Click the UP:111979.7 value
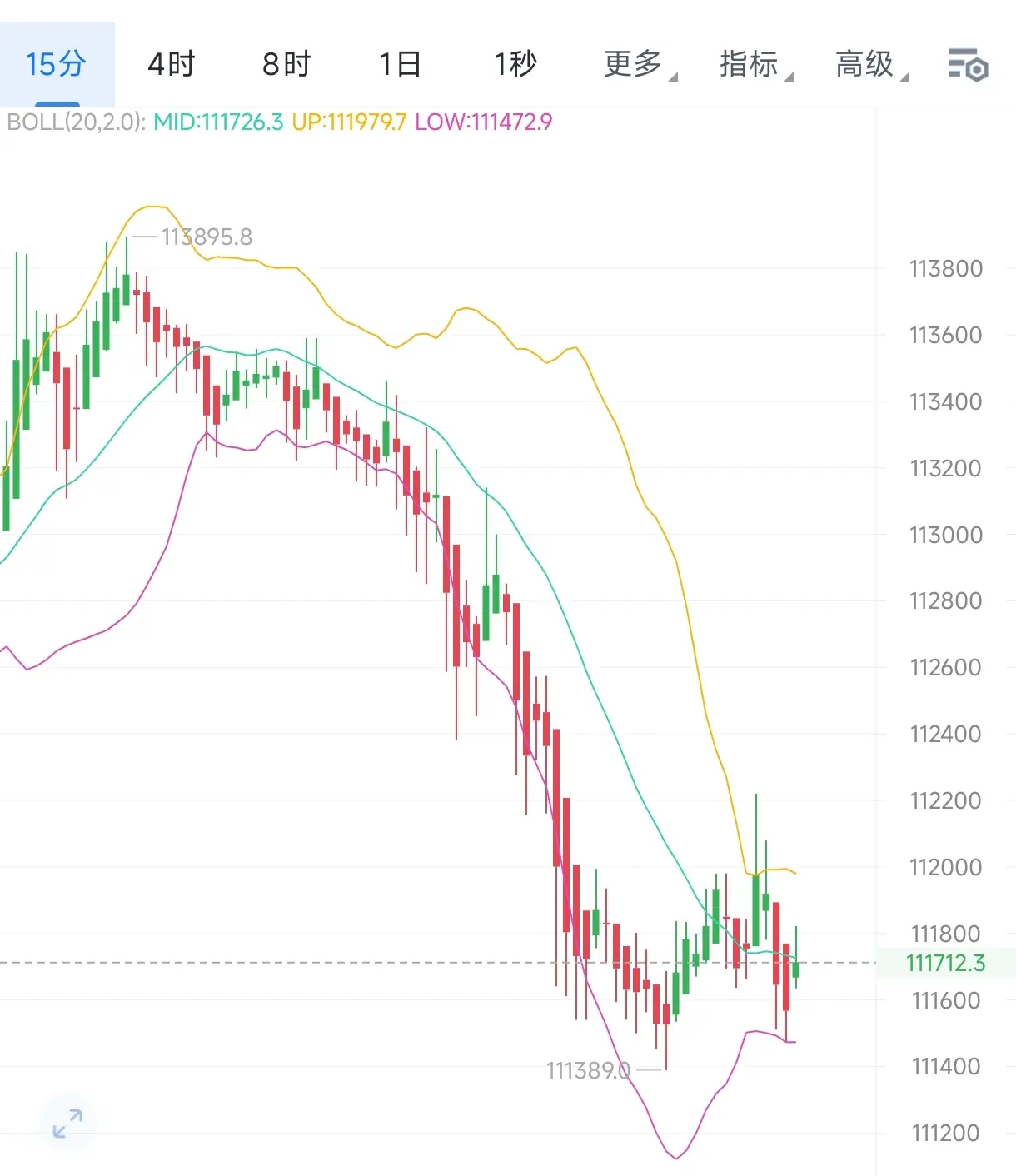 (x=349, y=122)
